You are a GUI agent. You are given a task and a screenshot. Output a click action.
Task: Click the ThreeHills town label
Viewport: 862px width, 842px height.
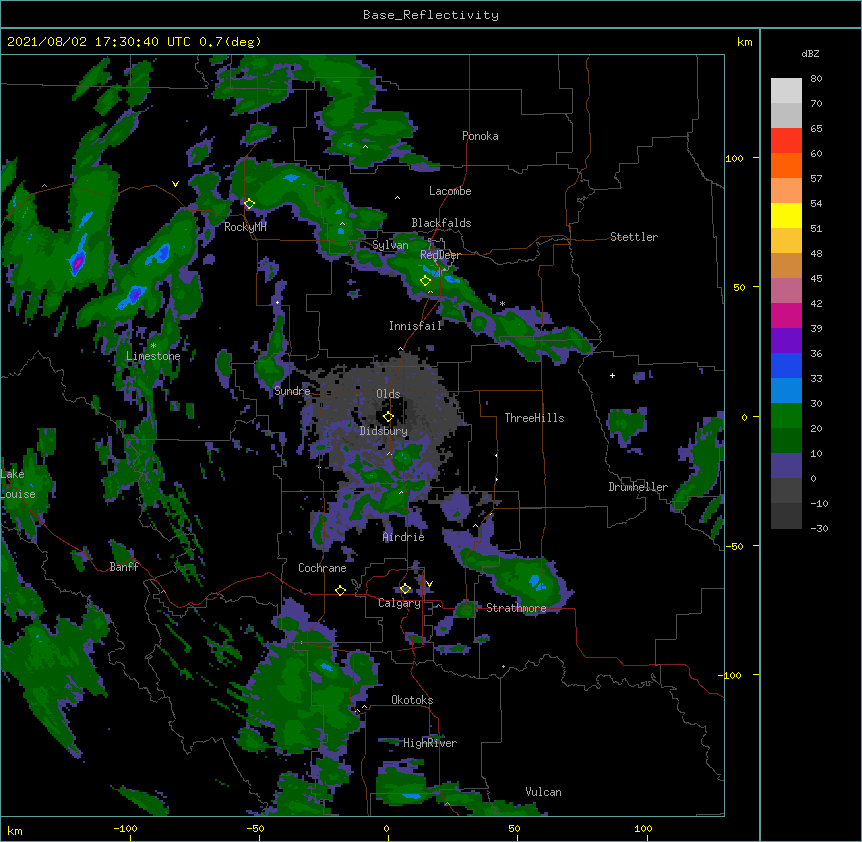(534, 418)
